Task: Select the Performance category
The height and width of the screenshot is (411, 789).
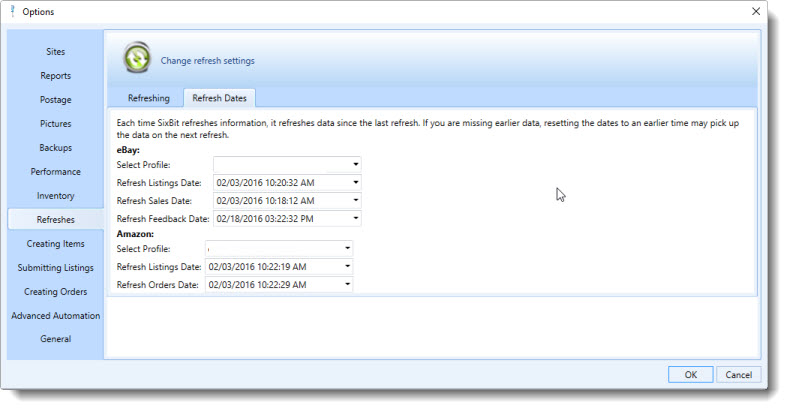Action: tap(55, 172)
